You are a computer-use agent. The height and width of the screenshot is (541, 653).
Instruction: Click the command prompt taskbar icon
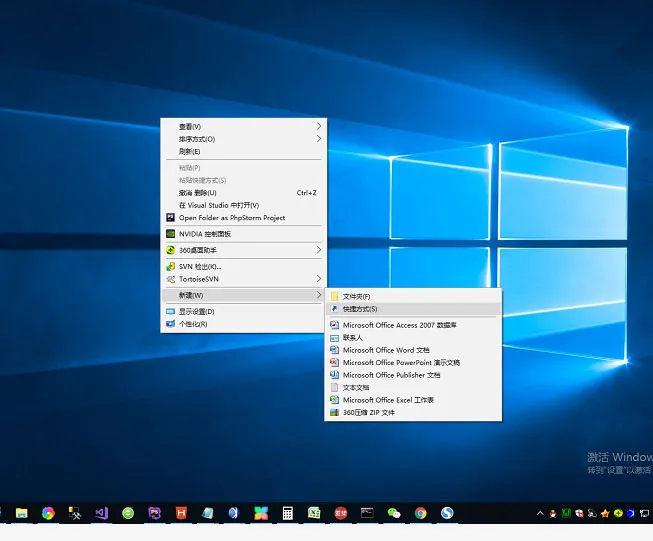367,513
